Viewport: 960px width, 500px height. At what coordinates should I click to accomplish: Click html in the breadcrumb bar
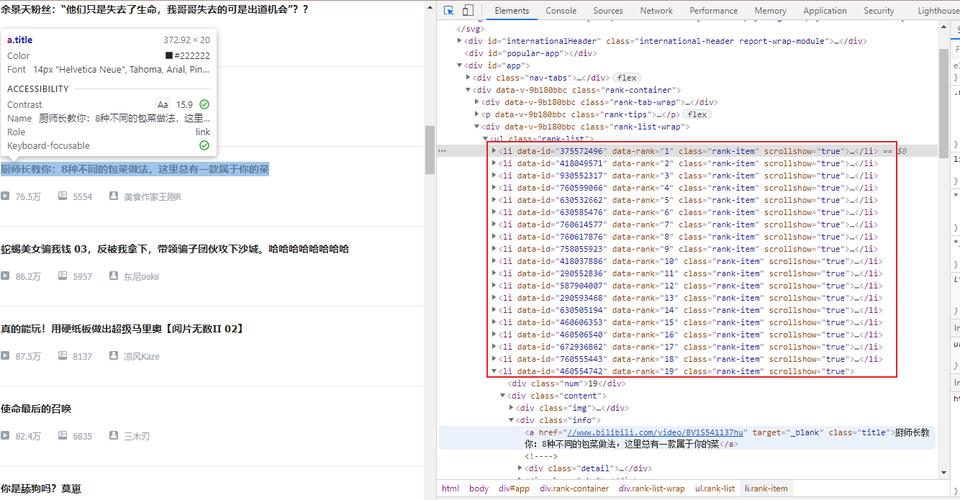(450, 488)
